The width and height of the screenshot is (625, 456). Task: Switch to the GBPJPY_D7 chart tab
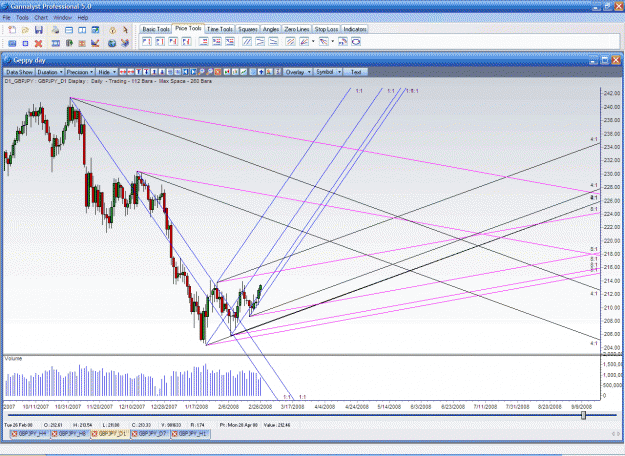150,434
